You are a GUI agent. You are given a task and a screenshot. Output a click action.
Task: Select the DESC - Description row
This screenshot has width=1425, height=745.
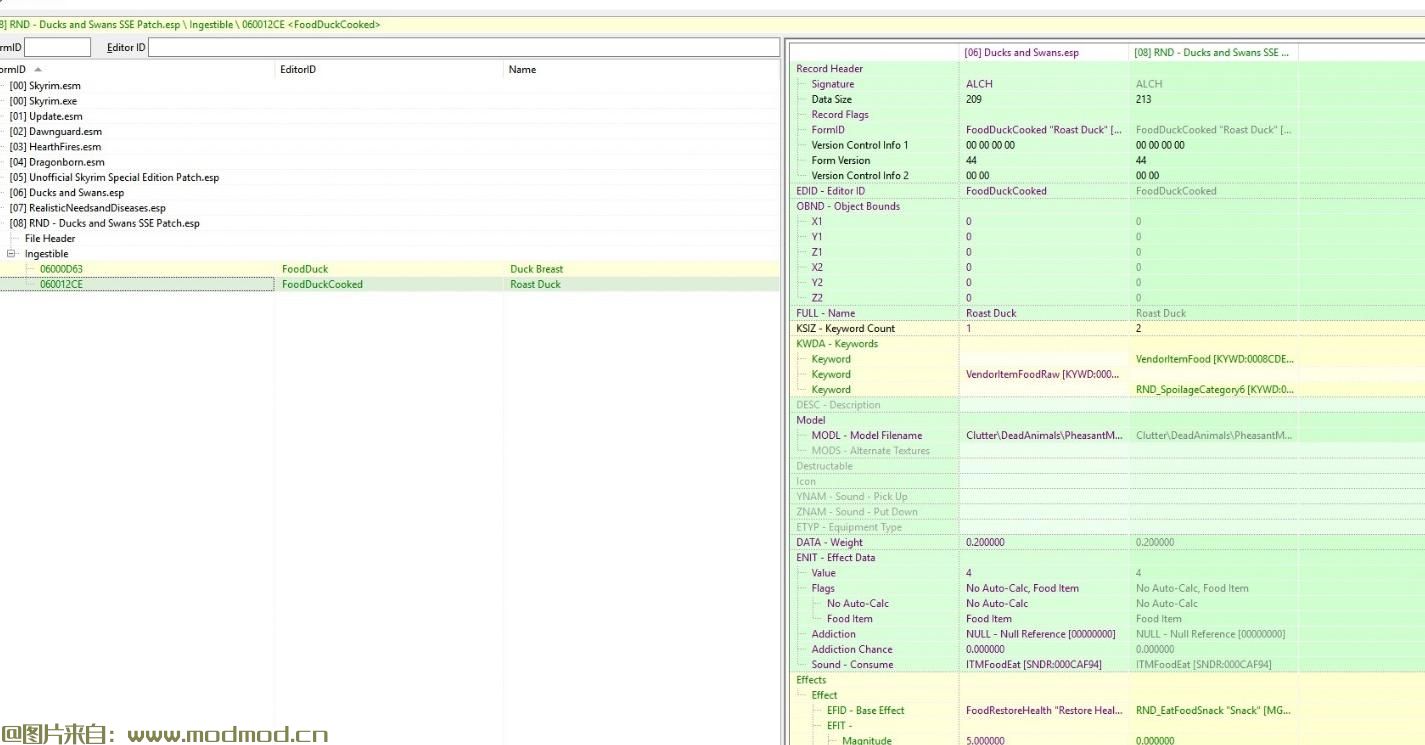tap(838, 405)
